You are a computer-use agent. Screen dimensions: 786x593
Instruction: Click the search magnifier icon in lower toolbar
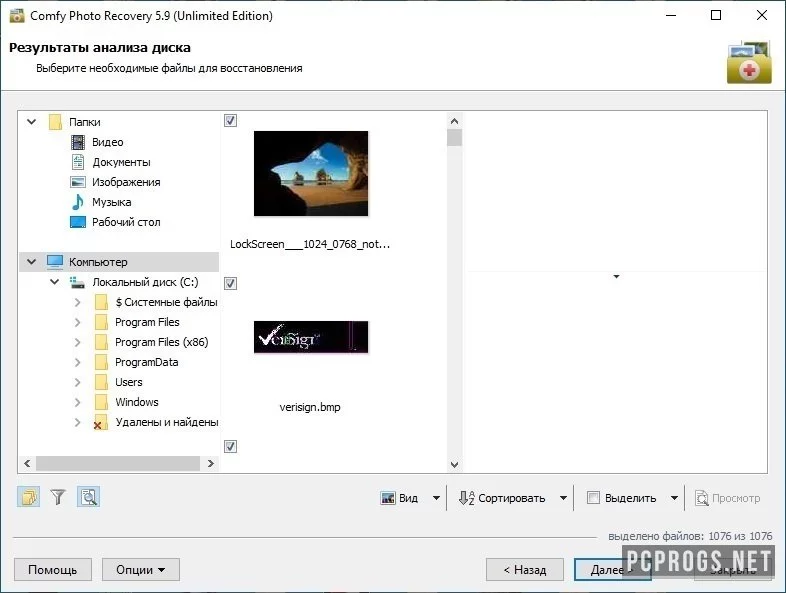(x=89, y=497)
